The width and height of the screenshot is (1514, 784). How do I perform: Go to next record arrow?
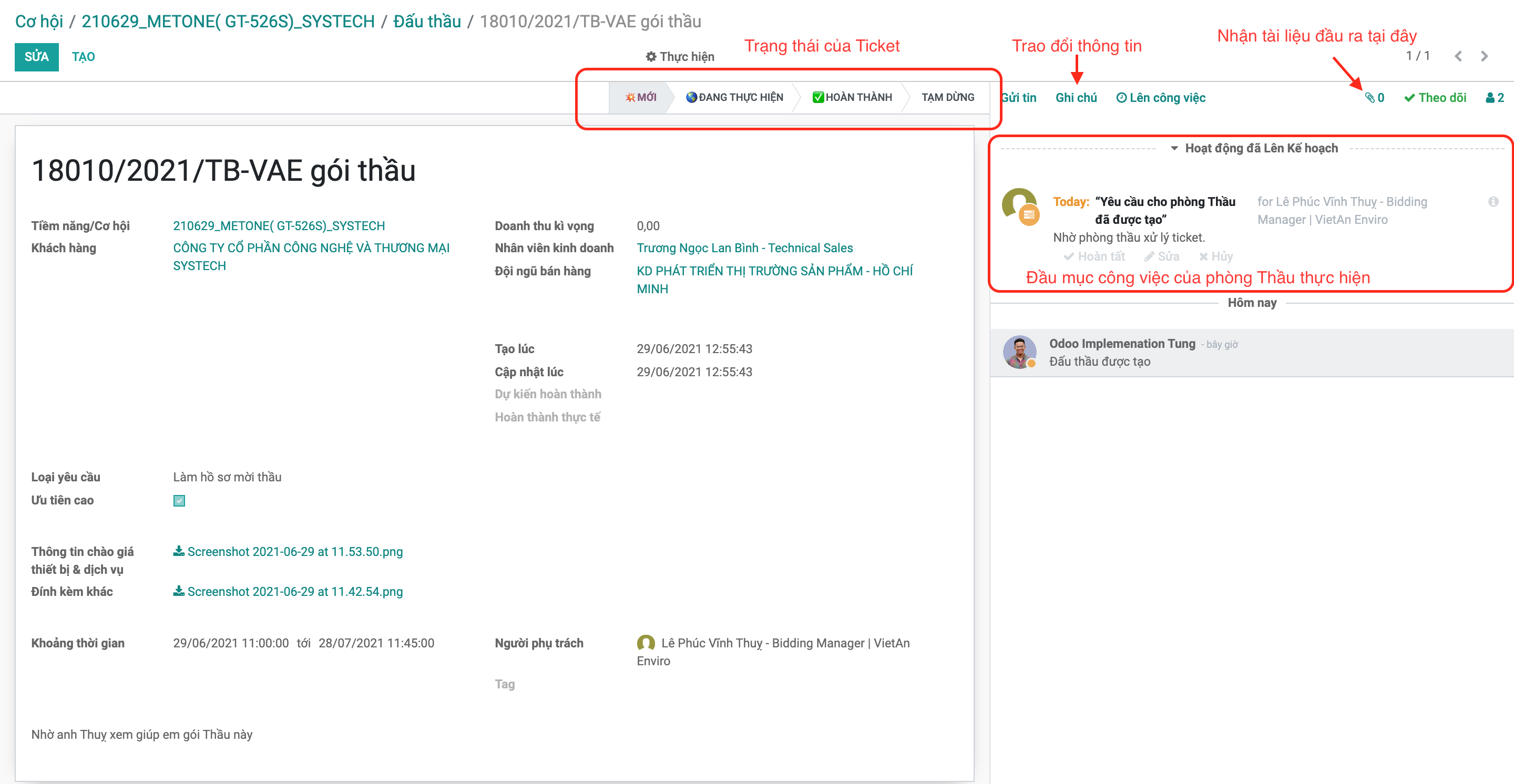pos(1484,56)
